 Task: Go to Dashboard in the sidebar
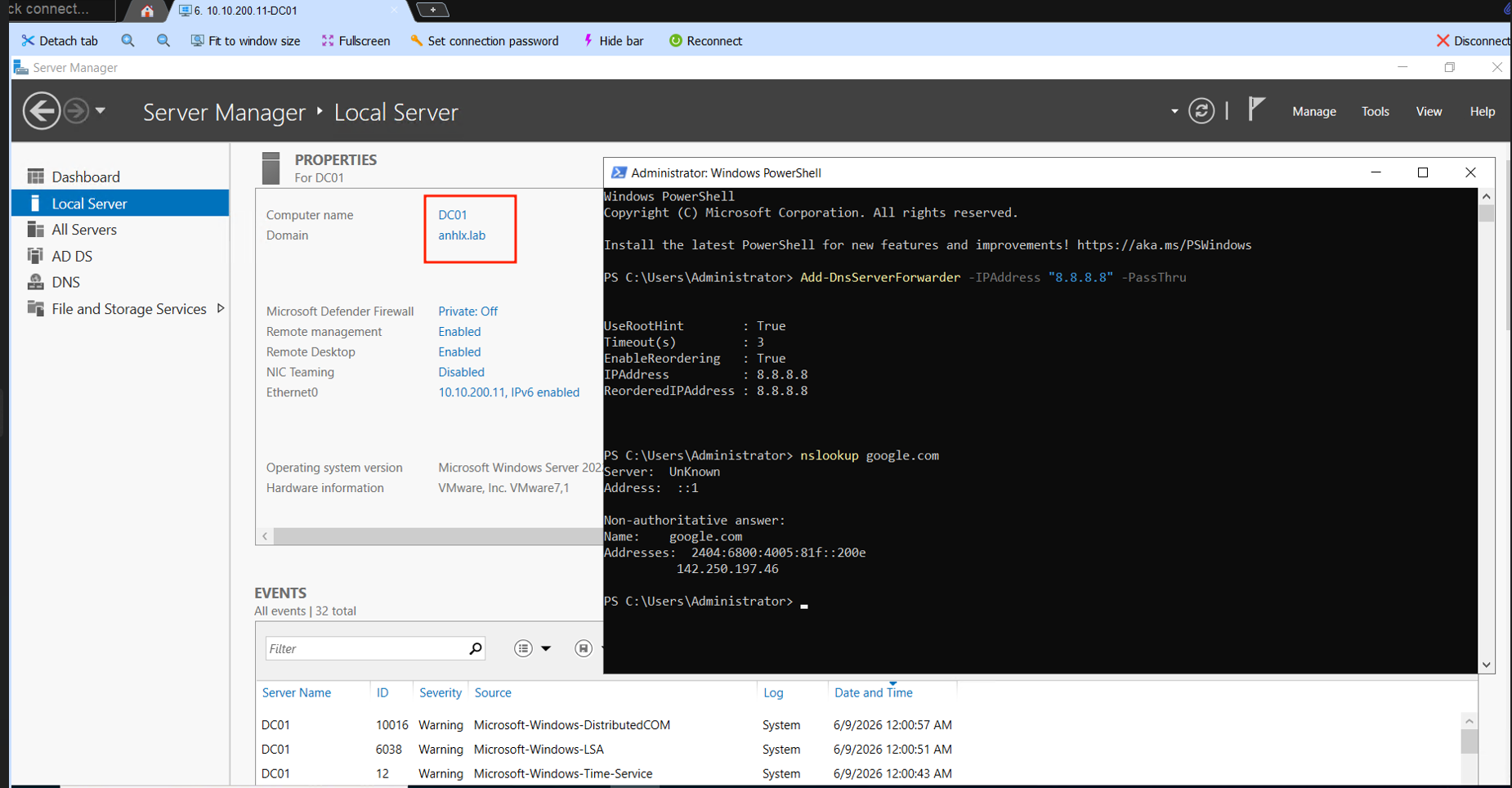coord(120,177)
